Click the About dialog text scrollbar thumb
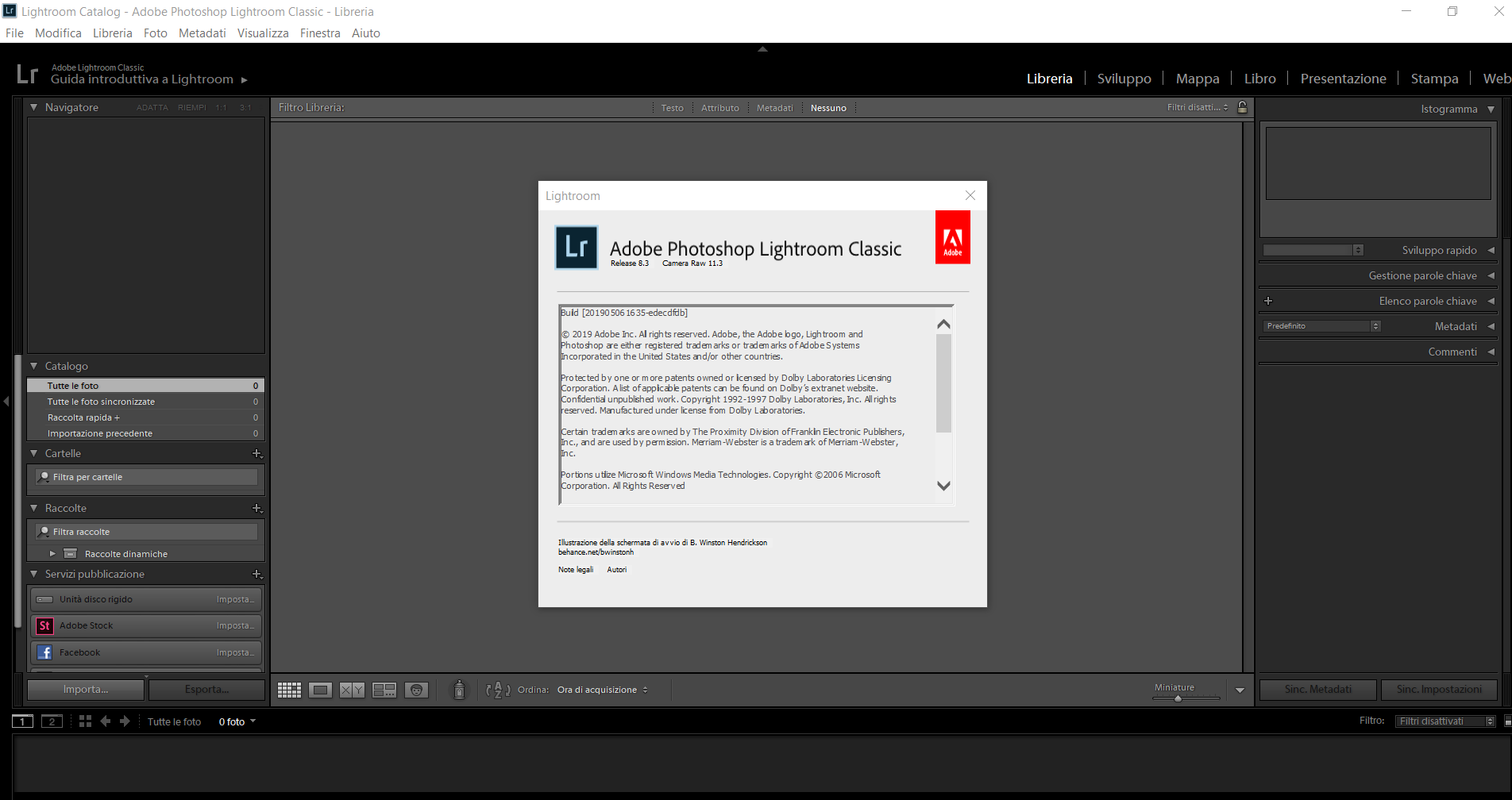Image resolution: width=1512 pixels, height=800 pixels. pyautogui.click(x=943, y=383)
